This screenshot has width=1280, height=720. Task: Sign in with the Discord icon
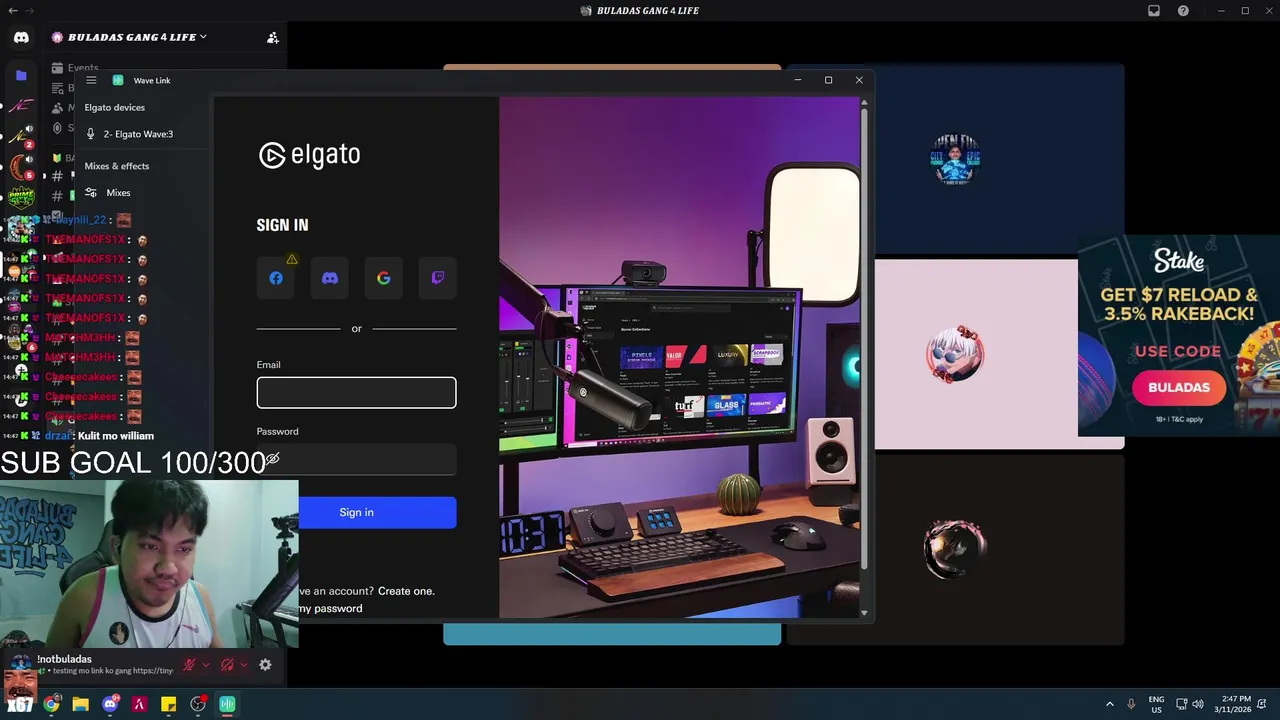pyautogui.click(x=330, y=278)
